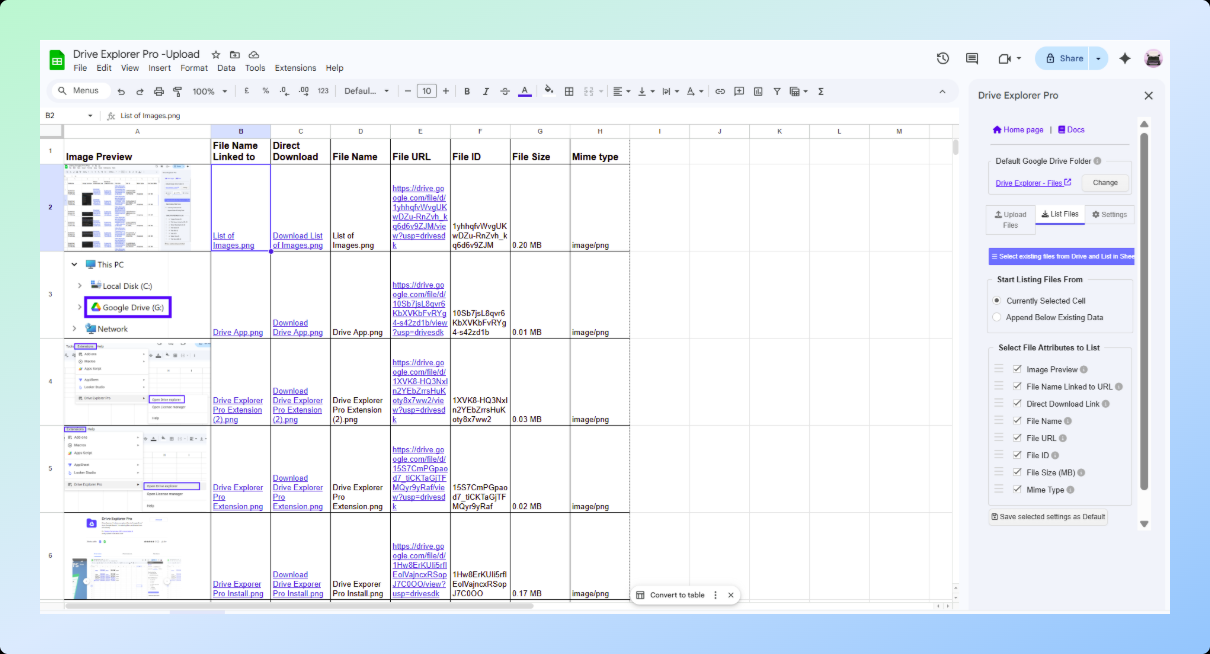Click the font size input field
Image resolution: width=1210 pixels, height=654 pixels.
coord(426,91)
